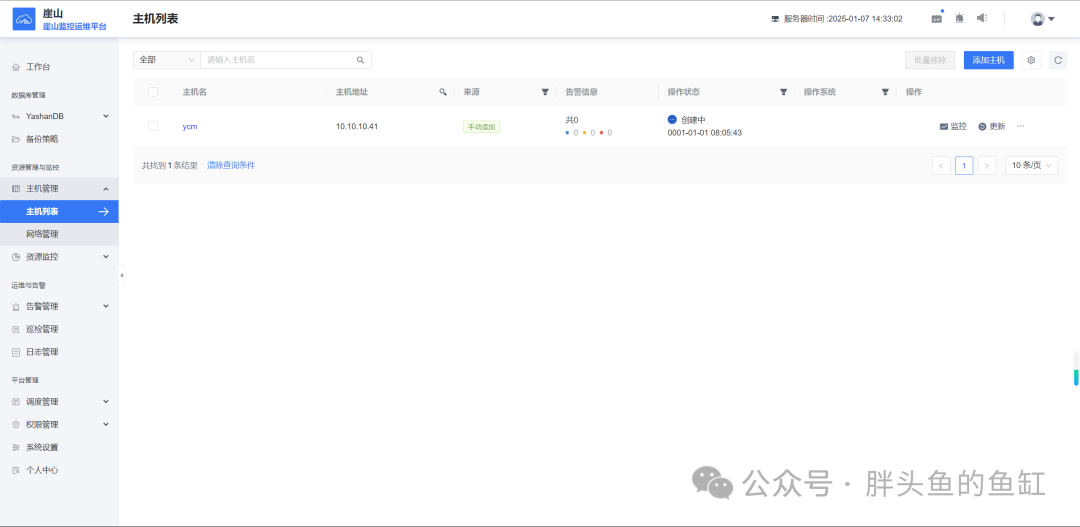1080x527 pixels.
Task: Click the 添加主机 button
Action: coord(988,60)
